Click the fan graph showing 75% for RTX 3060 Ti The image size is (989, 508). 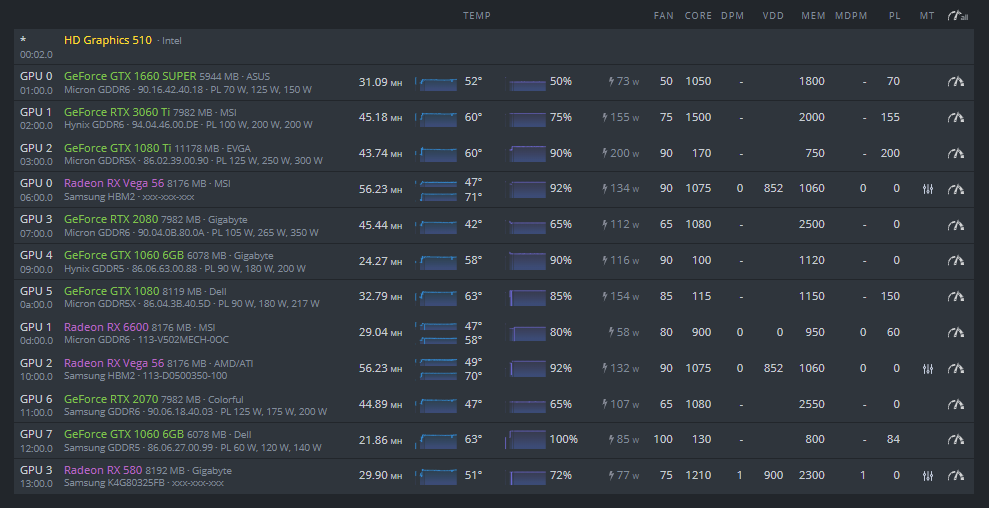click(526, 118)
